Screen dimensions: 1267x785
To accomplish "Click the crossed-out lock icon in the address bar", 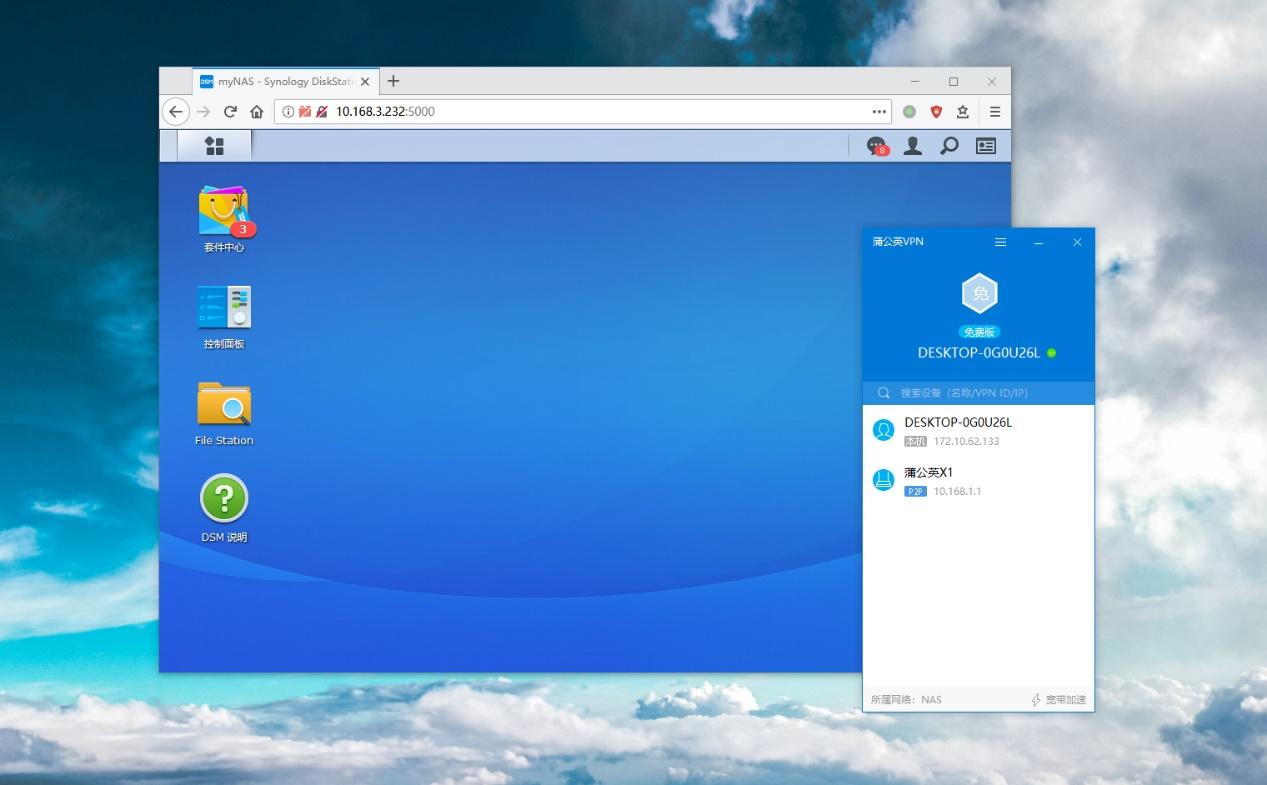I will (x=322, y=112).
